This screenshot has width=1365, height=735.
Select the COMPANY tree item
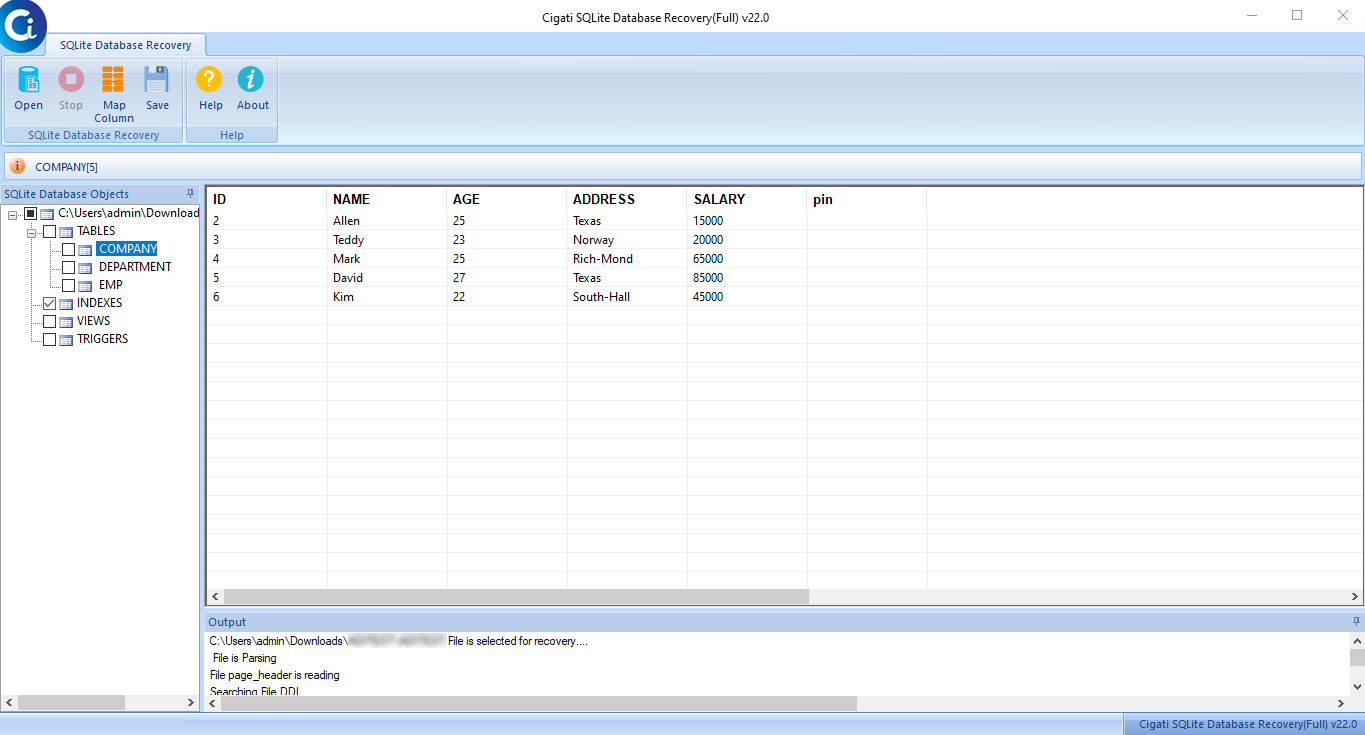tap(127, 249)
